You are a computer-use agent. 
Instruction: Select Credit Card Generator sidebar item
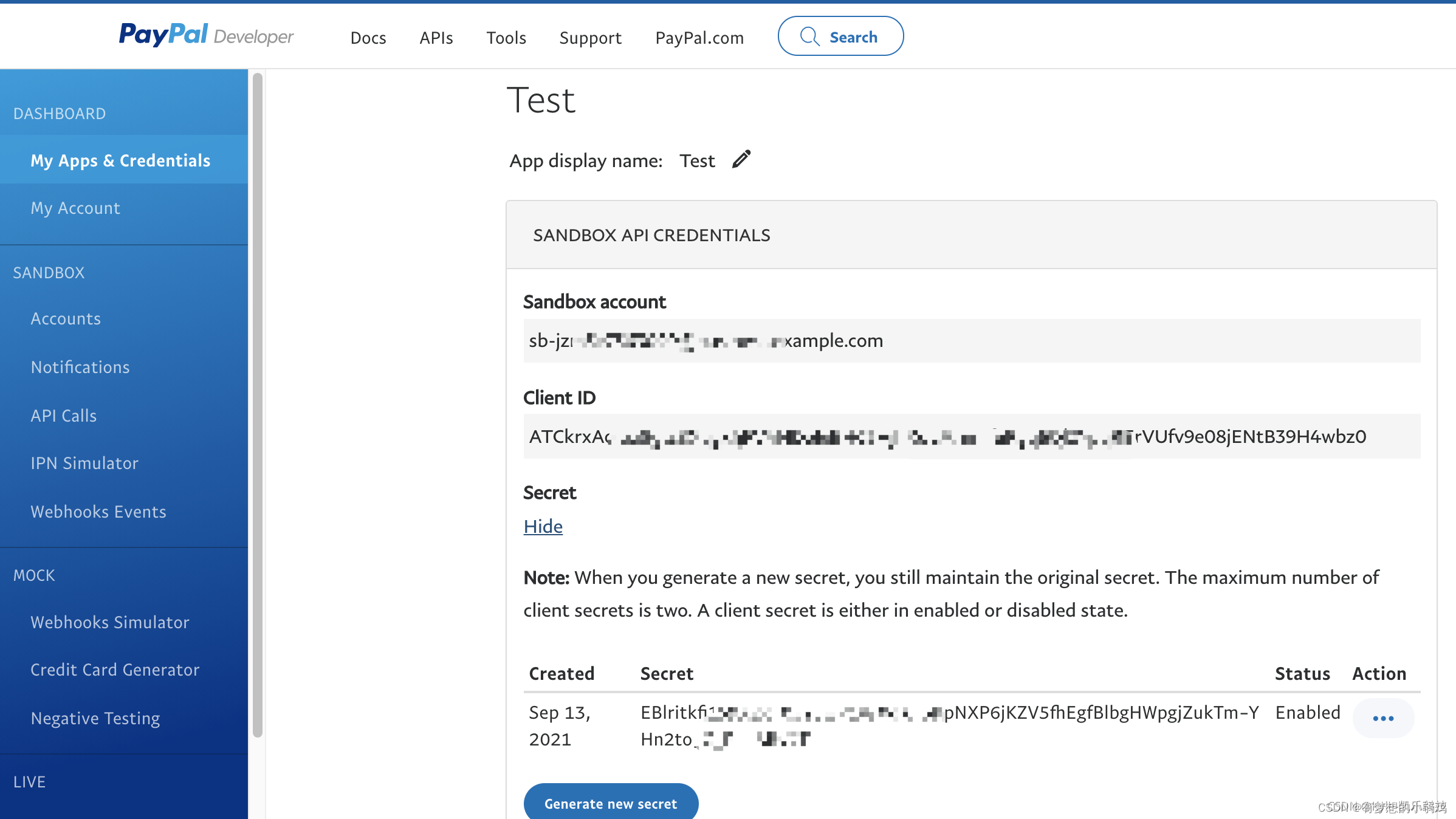click(x=115, y=669)
